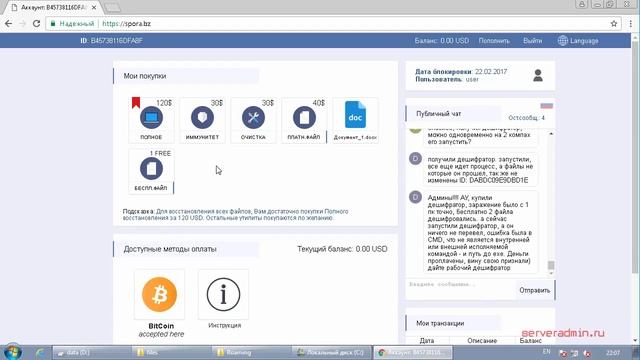Image resolution: width=640 pixels, height=360 pixels.
Task: Open a new browser tab
Action: (112, 7)
